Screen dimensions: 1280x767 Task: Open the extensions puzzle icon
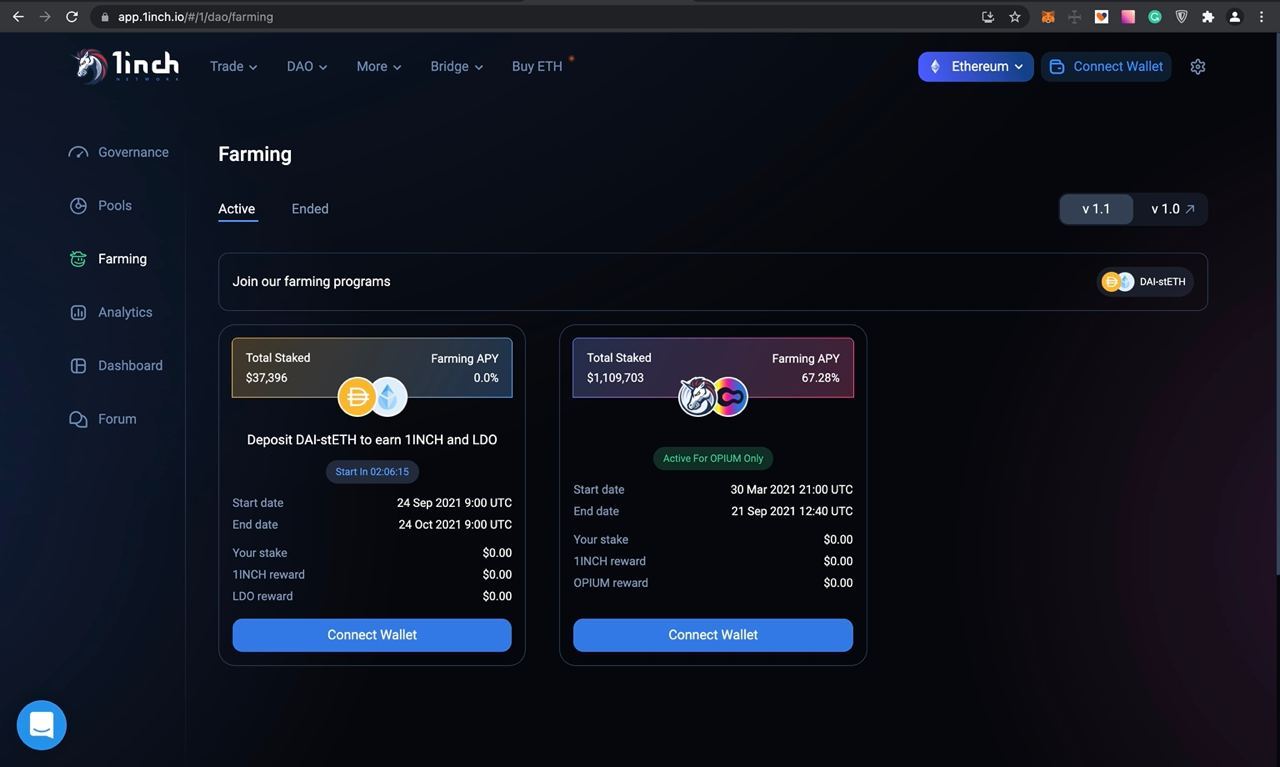(1208, 17)
